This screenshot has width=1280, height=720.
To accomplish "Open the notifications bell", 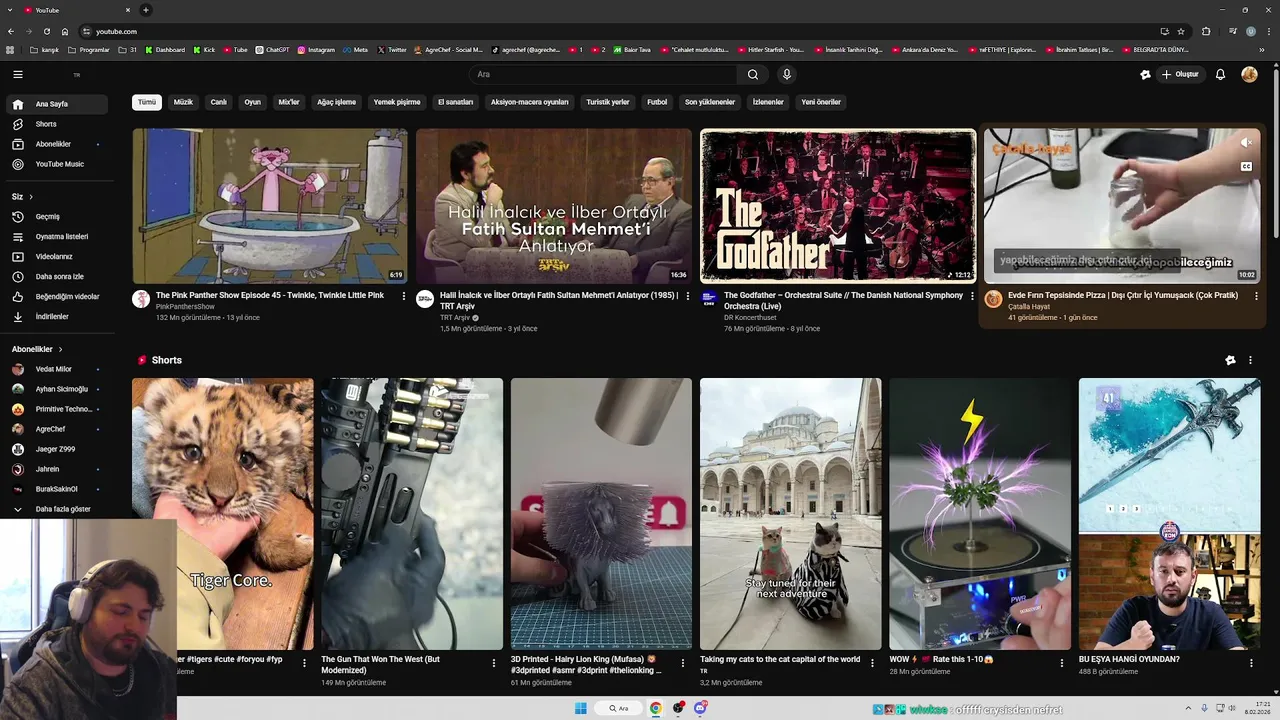I will click(1220, 74).
